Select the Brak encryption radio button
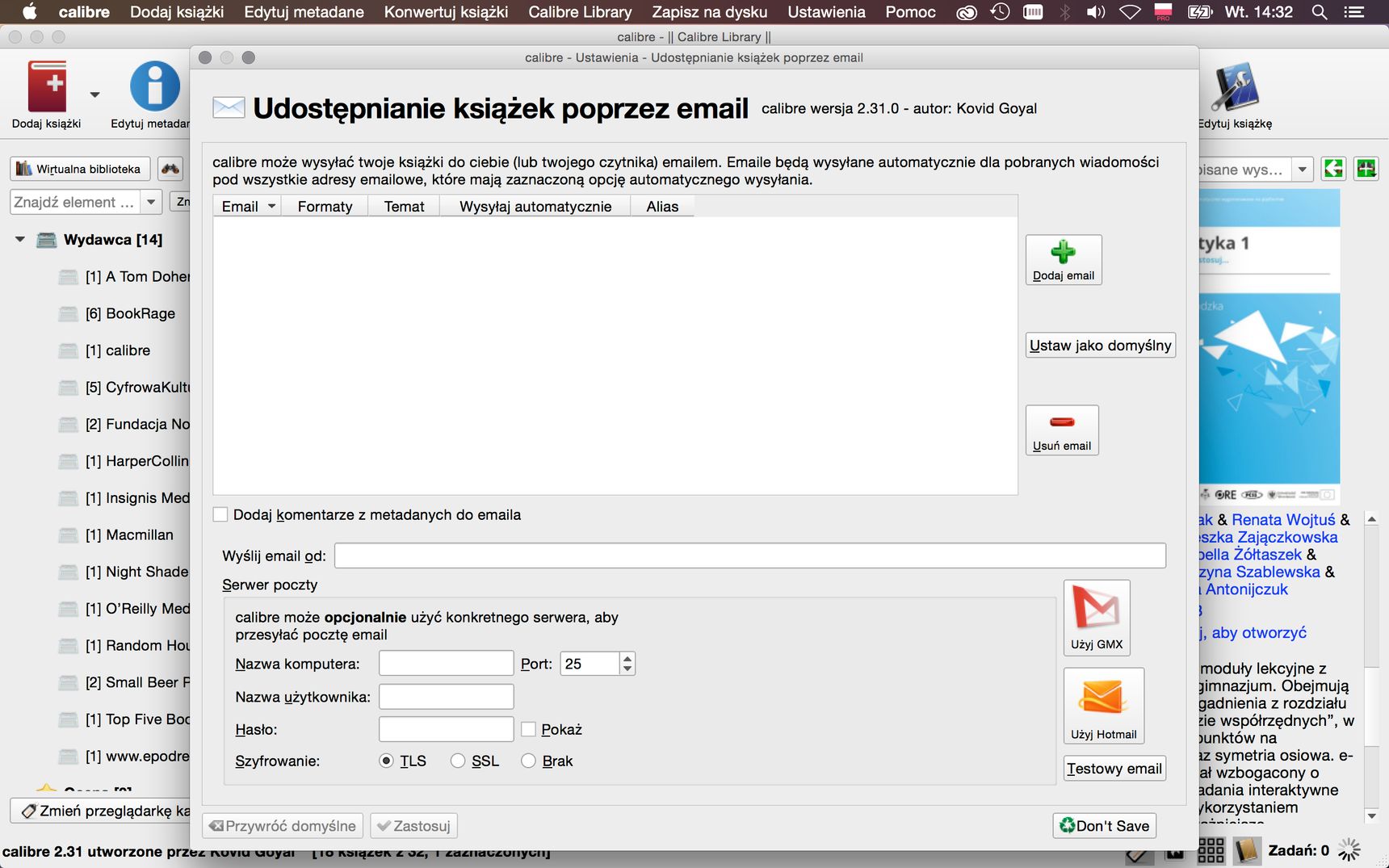This screenshot has width=1389, height=868. (x=529, y=761)
